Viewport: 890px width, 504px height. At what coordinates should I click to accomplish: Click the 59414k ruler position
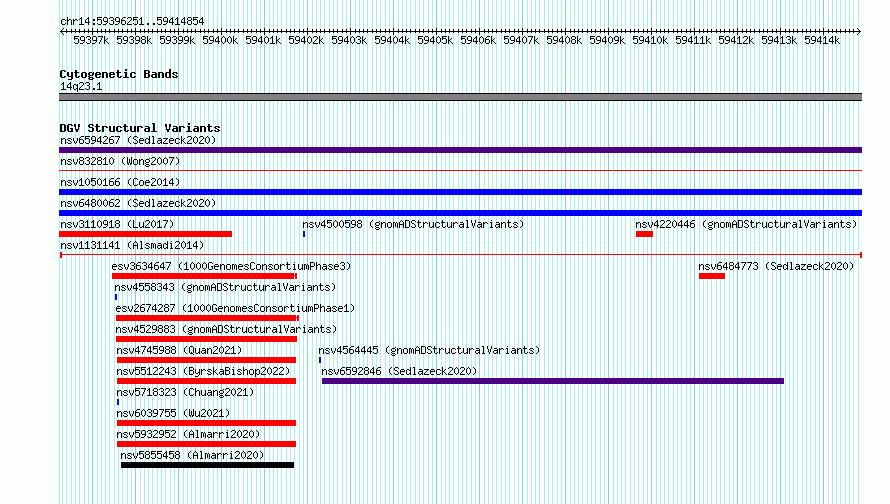(822, 40)
